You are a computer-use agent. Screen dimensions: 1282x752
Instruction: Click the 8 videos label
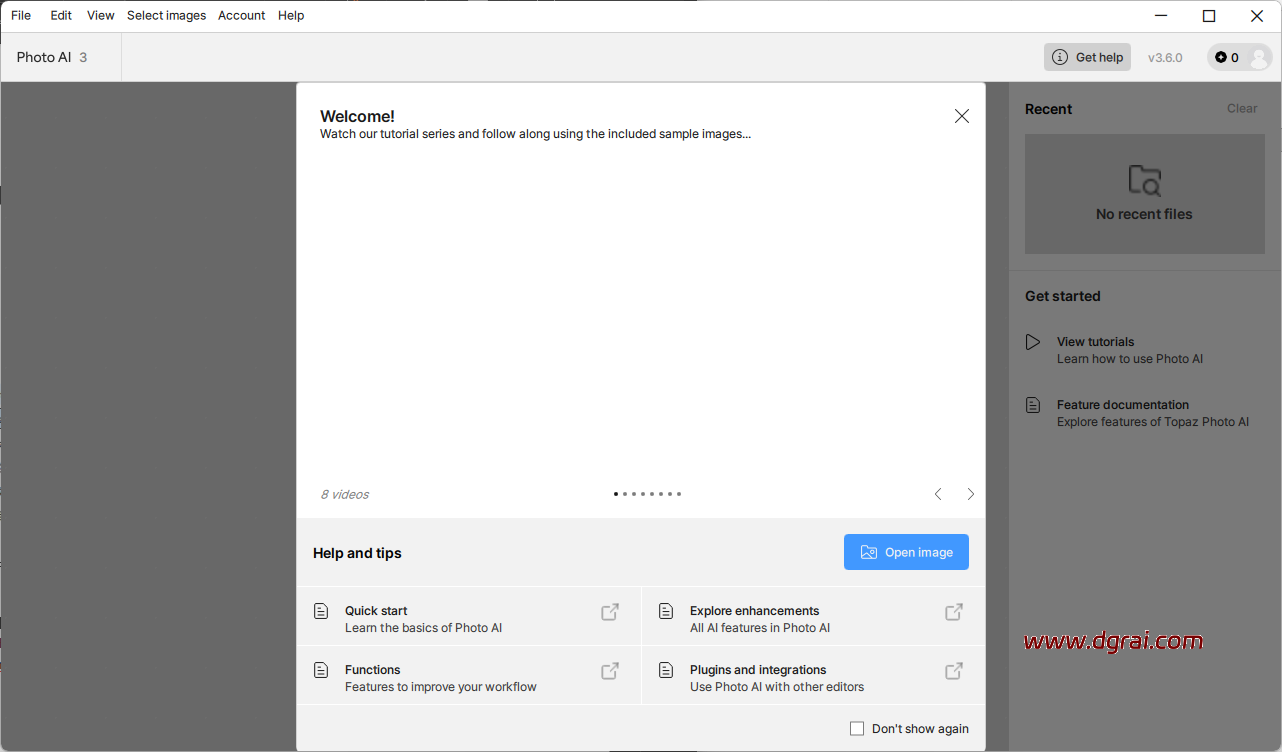click(345, 495)
